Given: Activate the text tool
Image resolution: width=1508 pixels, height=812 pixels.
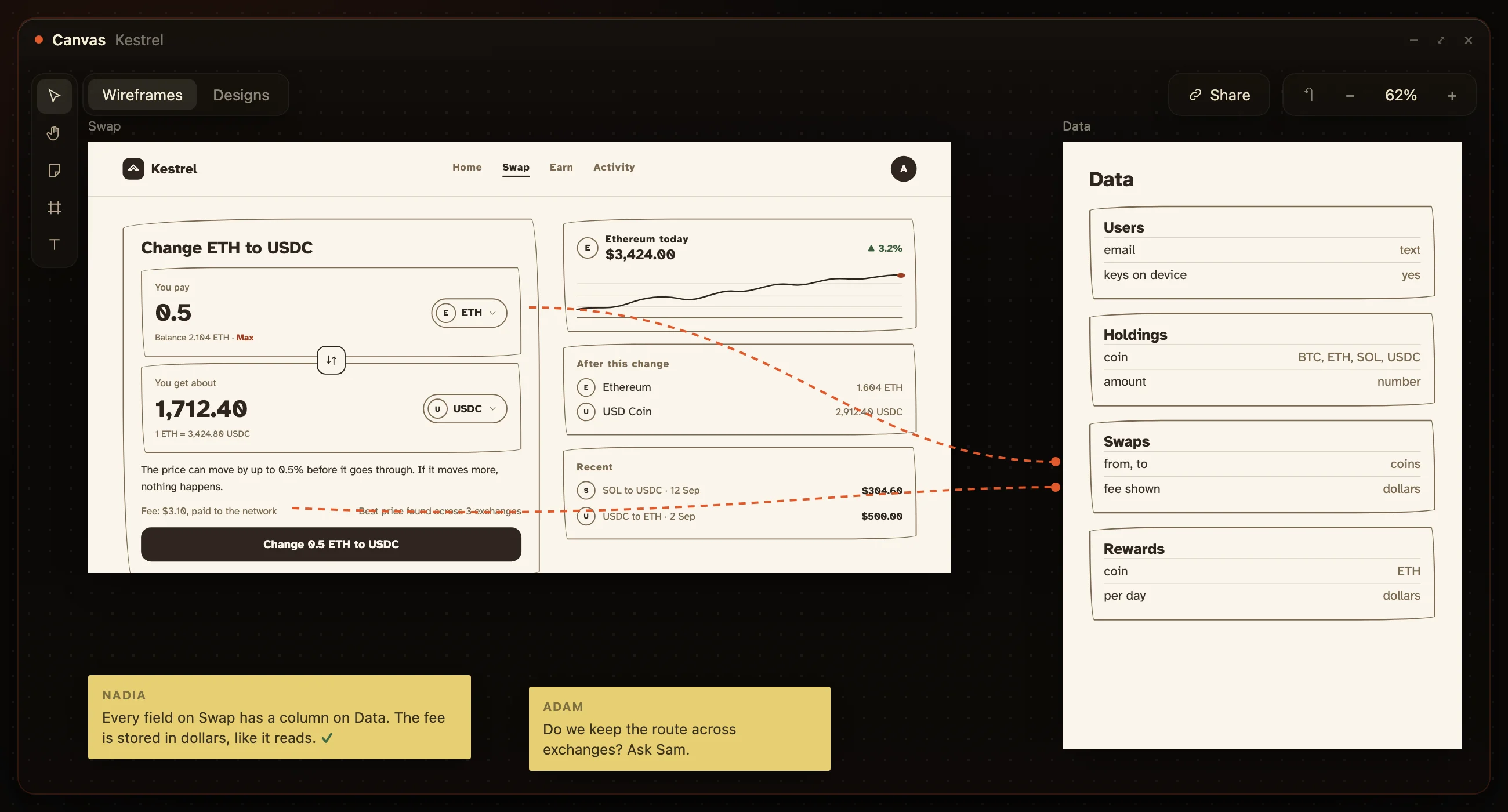Looking at the screenshot, I should 54,244.
